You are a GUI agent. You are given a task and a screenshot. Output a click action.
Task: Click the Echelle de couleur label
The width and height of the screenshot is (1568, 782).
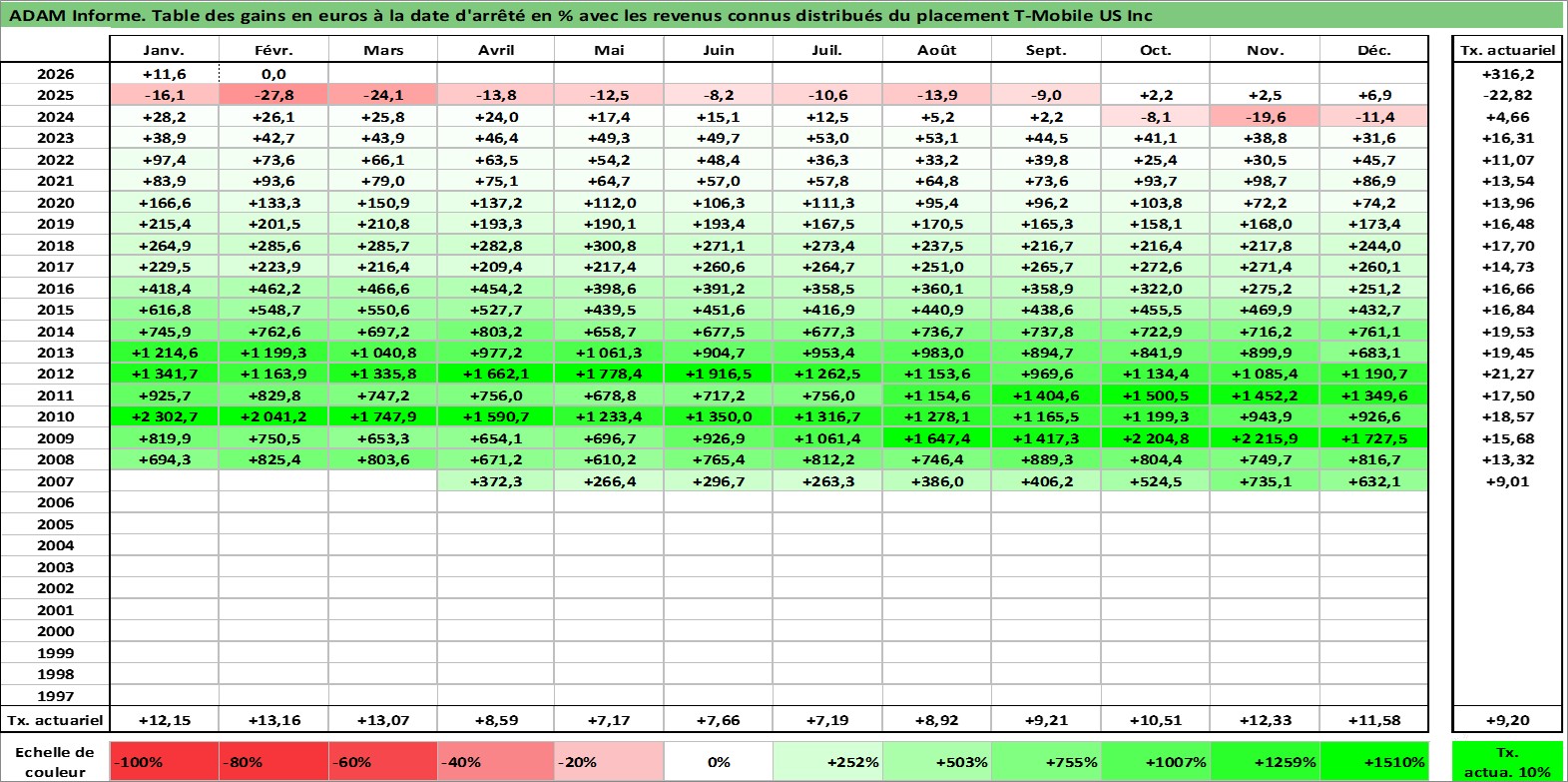(x=55, y=761)
